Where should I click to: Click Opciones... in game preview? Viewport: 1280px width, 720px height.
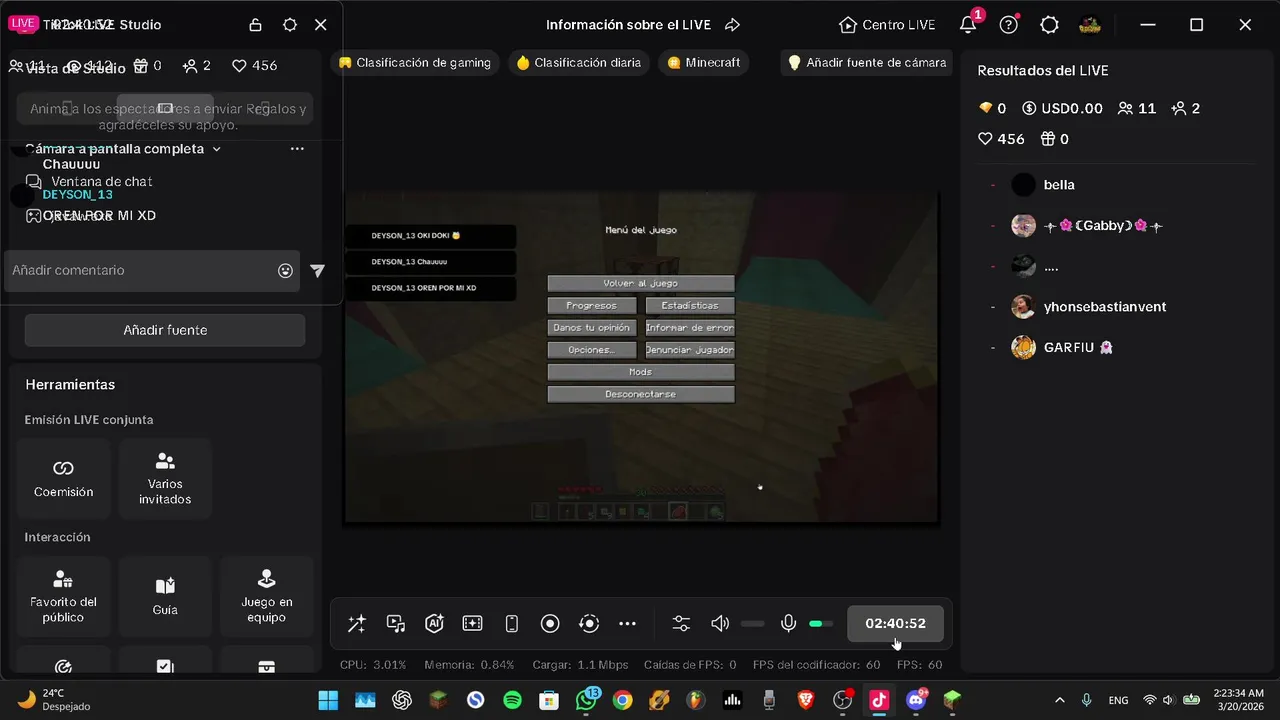pos(591,350)
